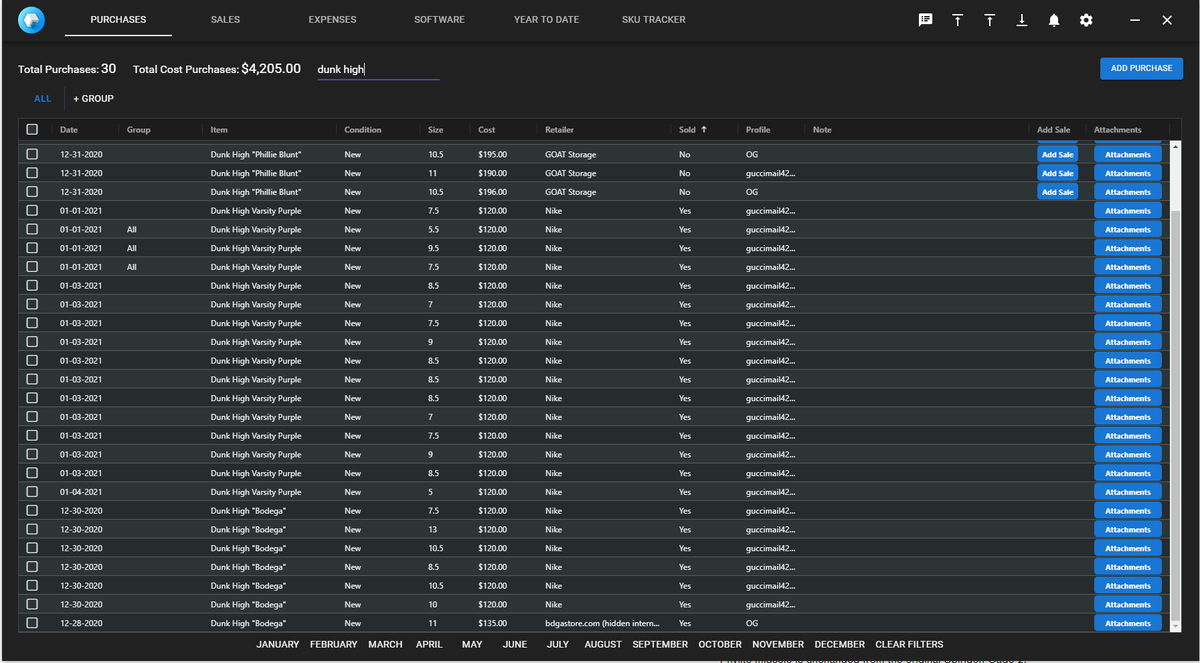Check the Bodega size 13 row checkbox
Viewport: 1200px width, 663px height.
[32, 529]
